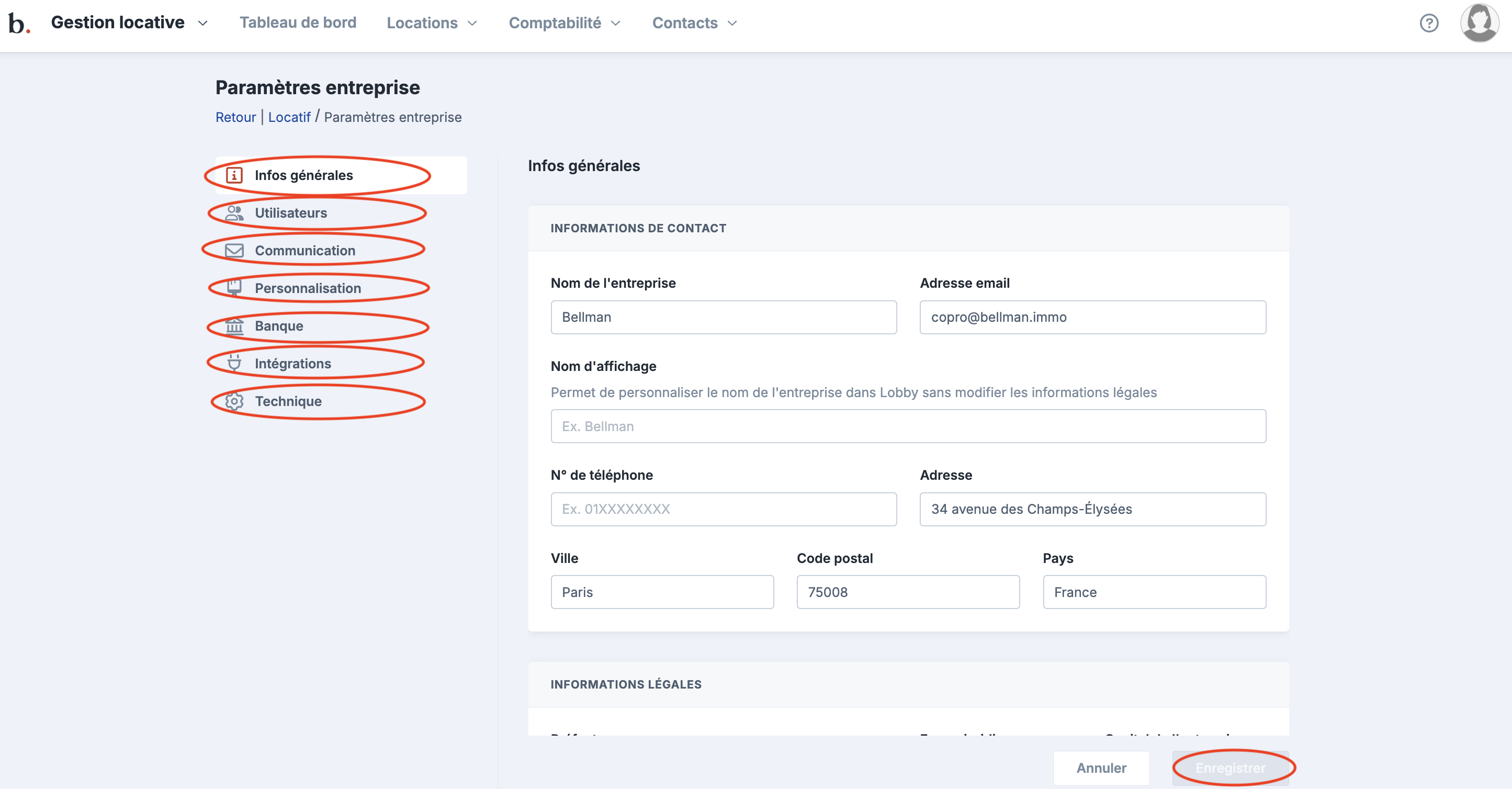The width and height of the screenshot is (1512, 789).
Task: Click the Personnalisation brush icon
Action: point(234,287)
